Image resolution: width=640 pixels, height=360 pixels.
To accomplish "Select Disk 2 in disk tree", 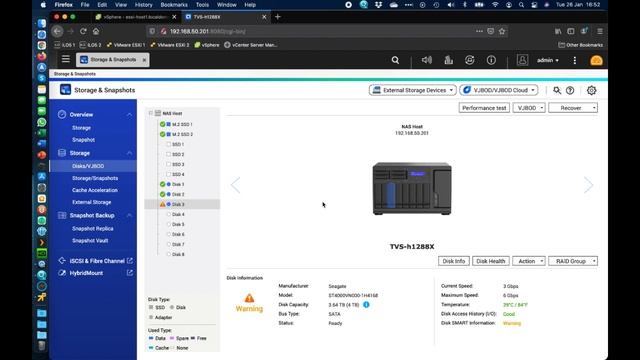I will click(178, 194).
